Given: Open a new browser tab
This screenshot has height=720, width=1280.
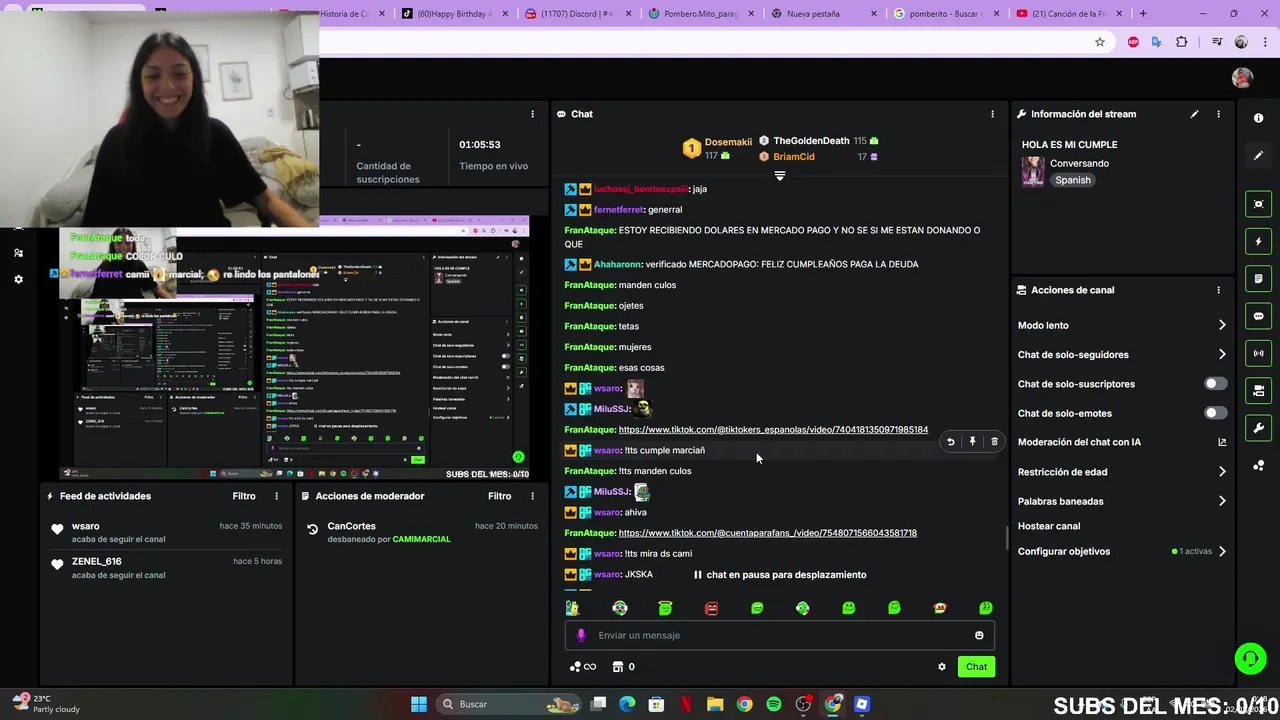Looking at the screenshot, I should pyautogui.click(x=1143, y=14).
